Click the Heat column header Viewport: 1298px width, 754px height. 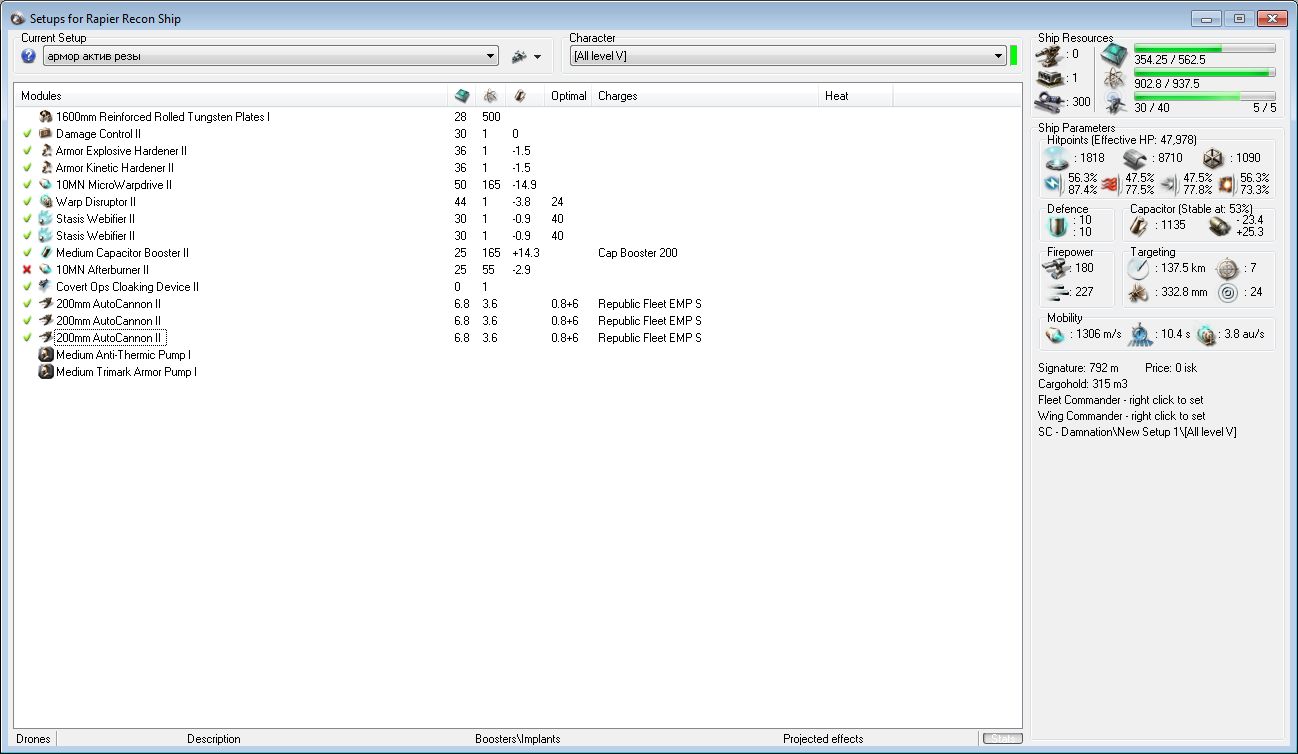856,96
